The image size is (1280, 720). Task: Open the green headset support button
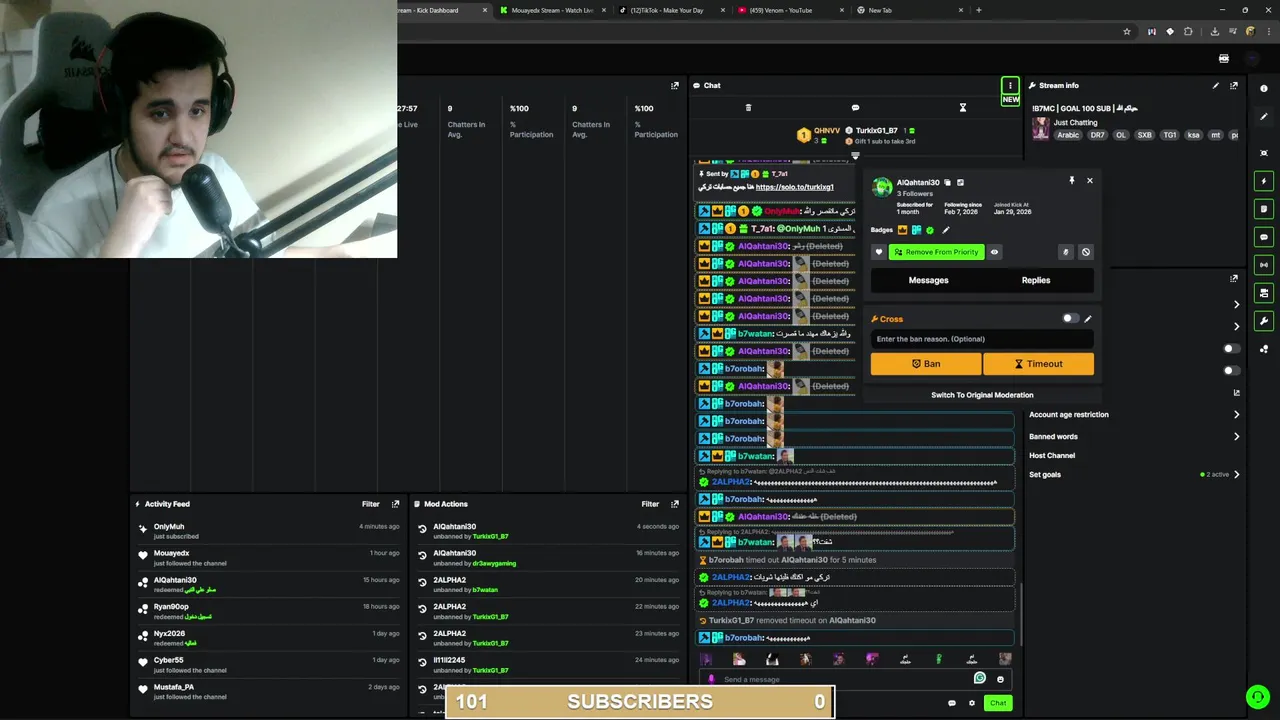tap(1257, 697)
